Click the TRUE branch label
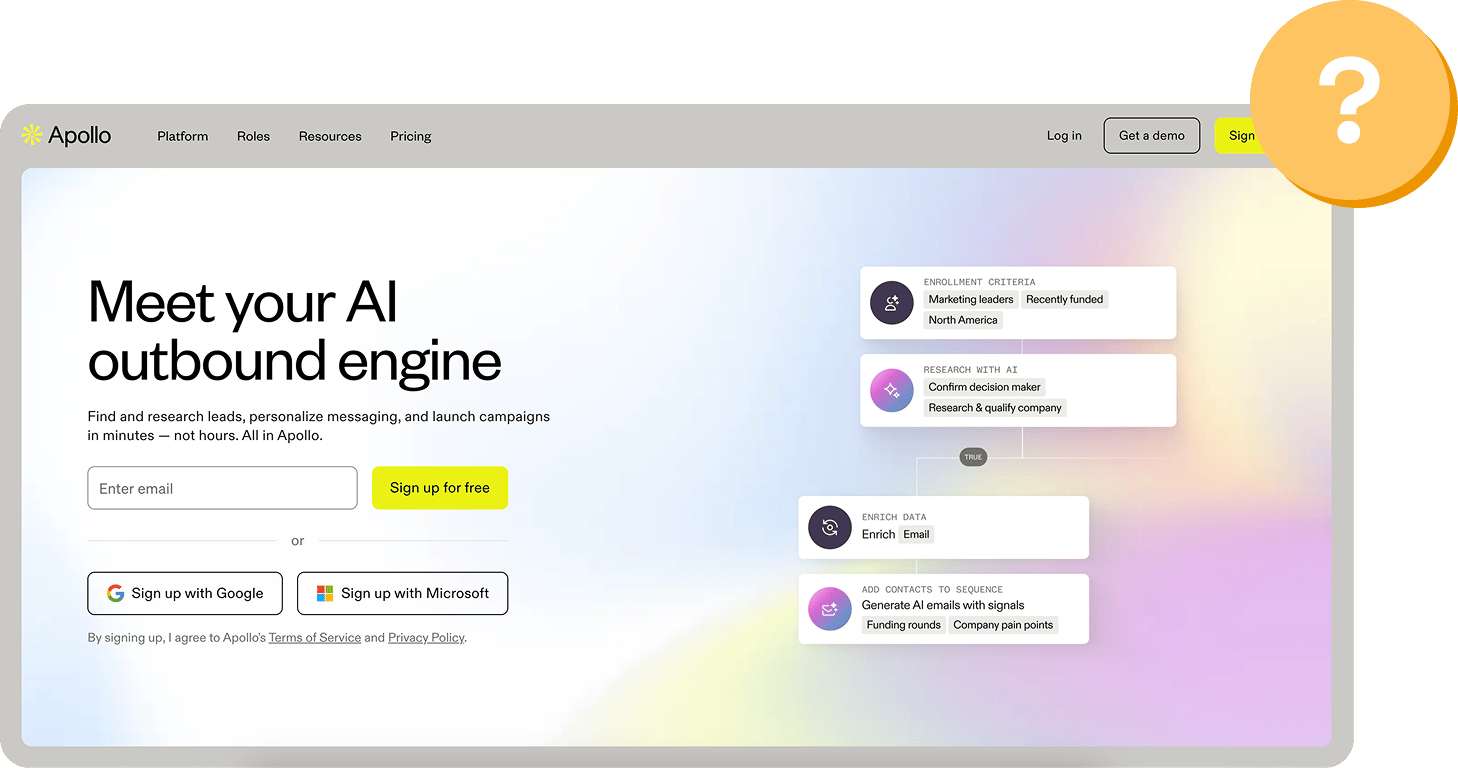Viewport: 1458px width, 768px height. 973,457
